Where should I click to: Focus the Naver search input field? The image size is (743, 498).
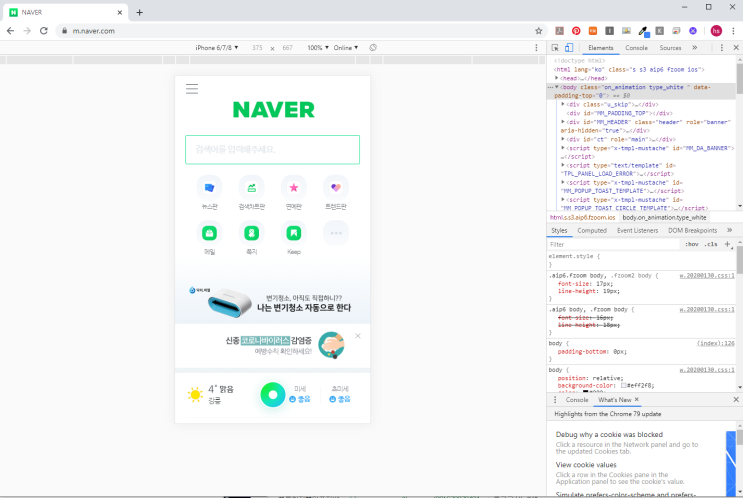click(272, 150)
